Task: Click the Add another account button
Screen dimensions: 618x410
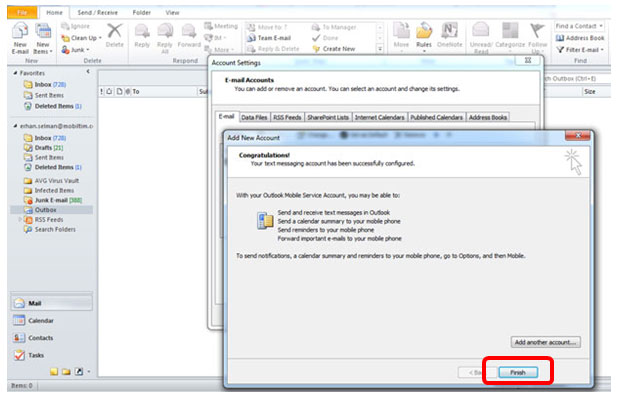Action: (x=545, y=342)
